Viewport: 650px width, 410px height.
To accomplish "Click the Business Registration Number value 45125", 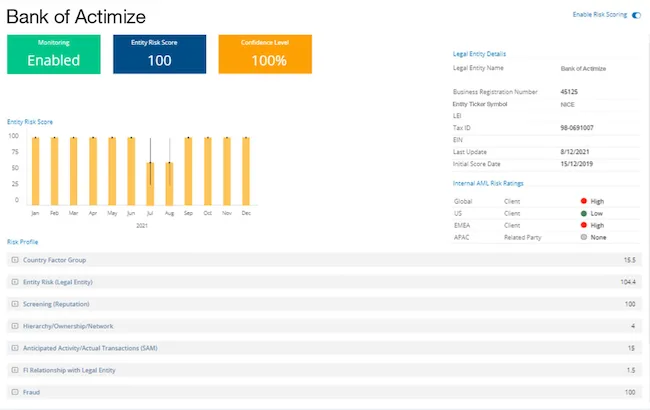I will [569, 92].
